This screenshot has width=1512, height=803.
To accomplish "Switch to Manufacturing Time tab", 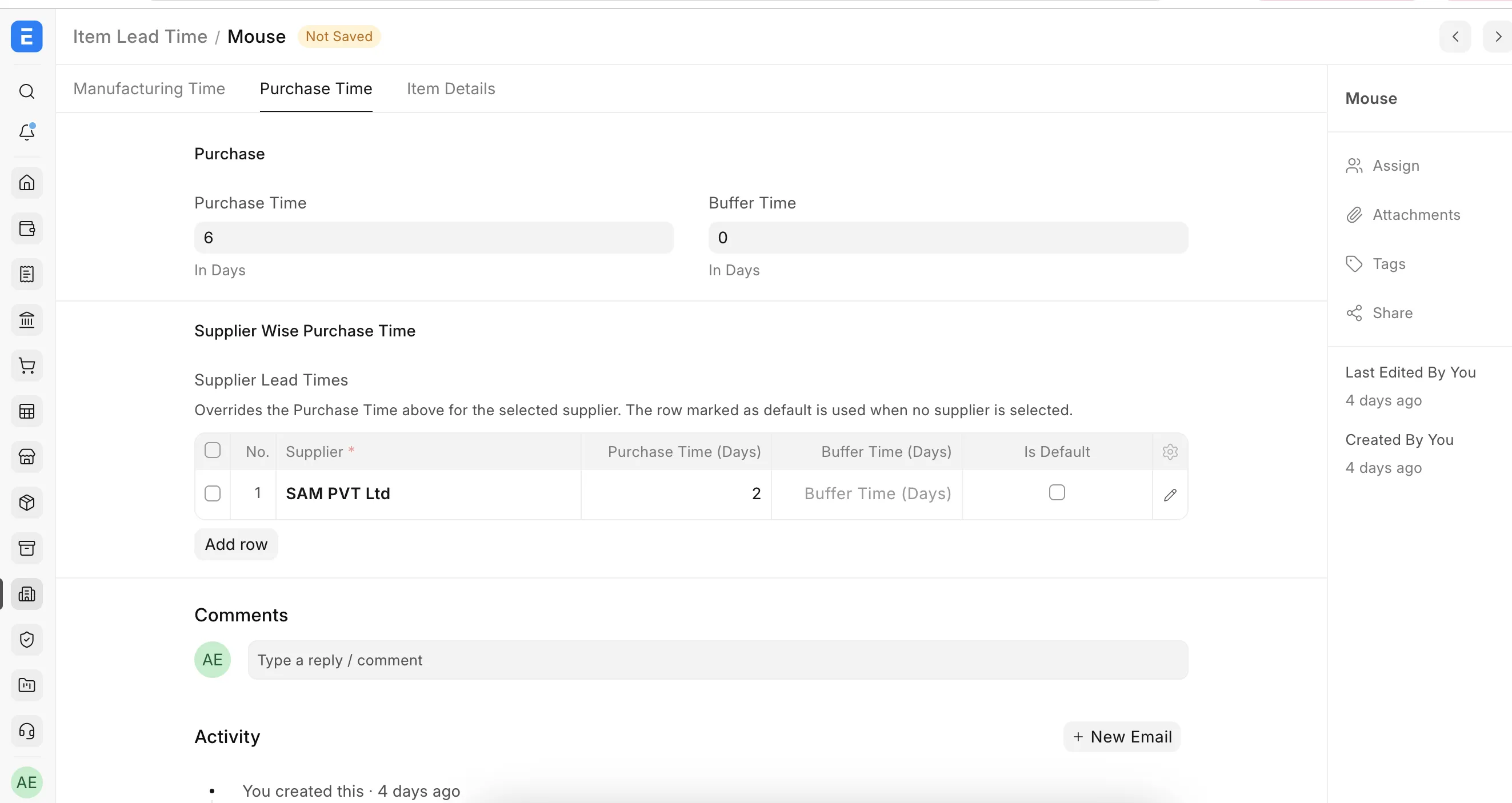I will [149, 89].
